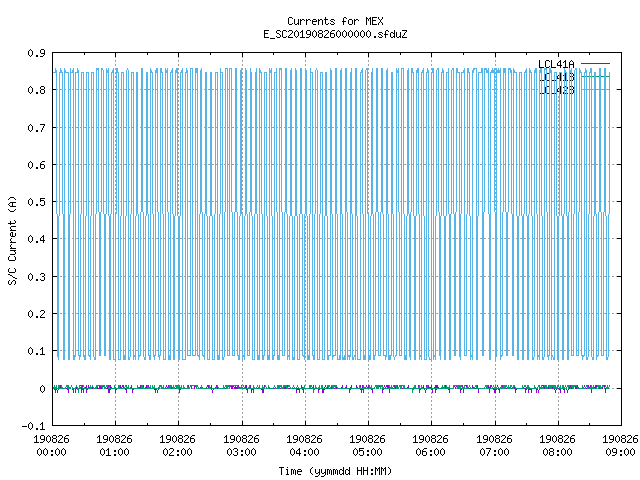
Task: Click the y-axis tick label '0.8'
Action: [36, 90]
